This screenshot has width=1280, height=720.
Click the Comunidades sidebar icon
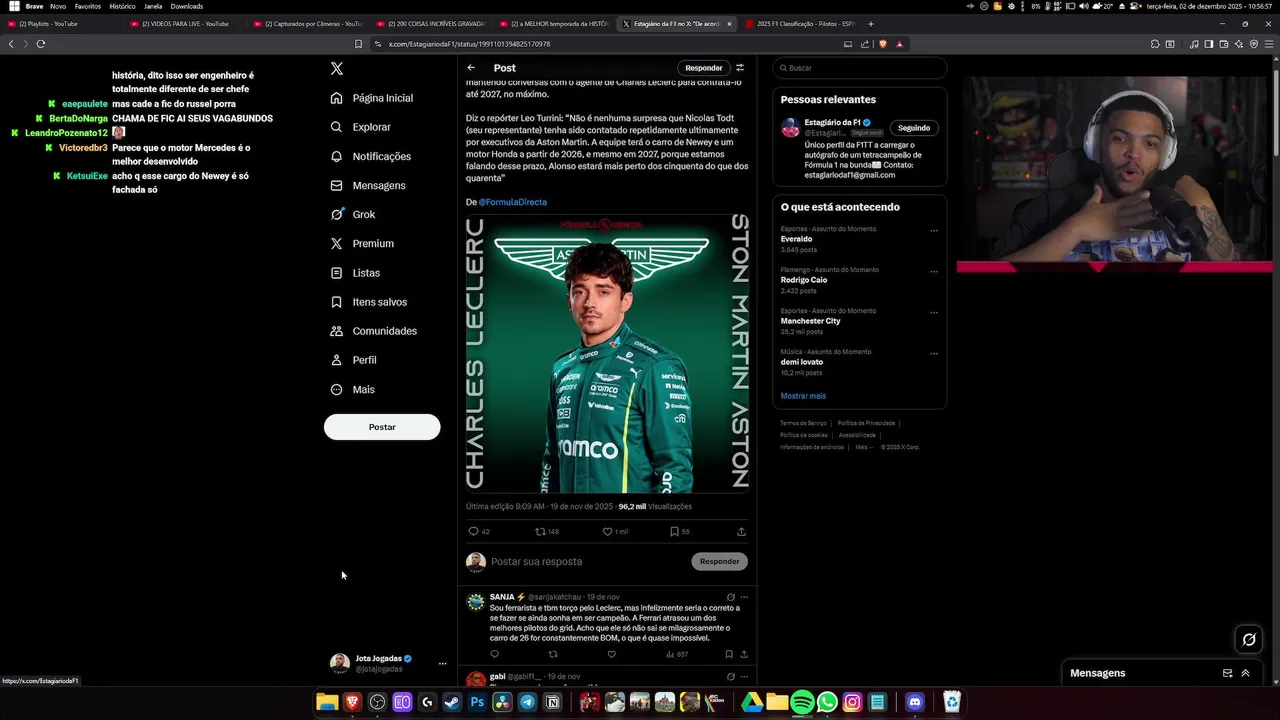pyautogui.click(x=337, y=331)
